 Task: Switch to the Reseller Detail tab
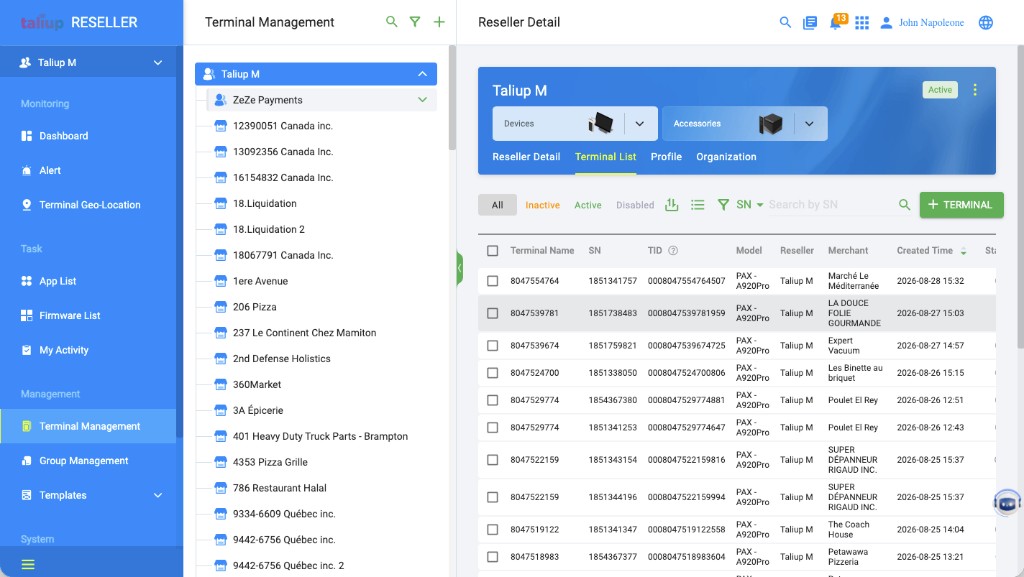(526, 157)
